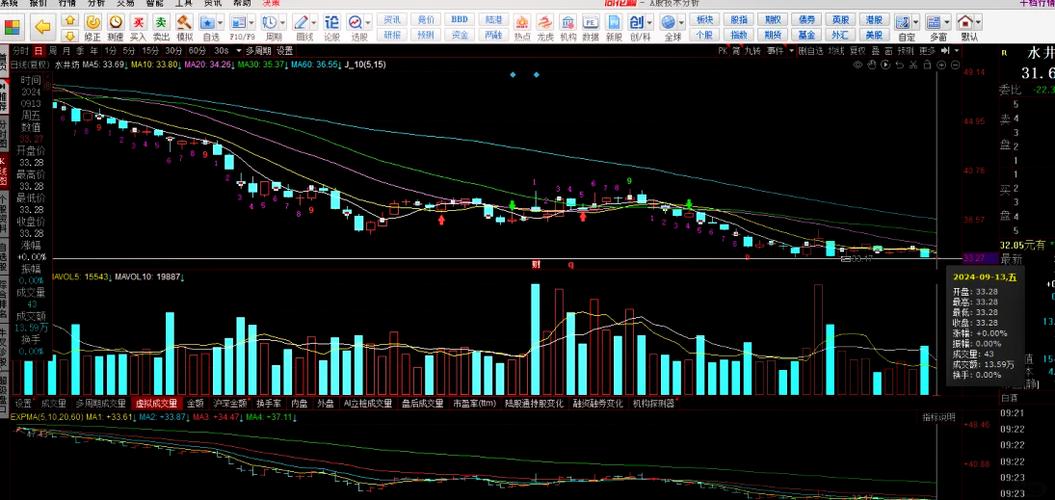
Task: Click the 陆股通持股变化 indicator tab
Action: pyautogui.click(x=534, y=404)
